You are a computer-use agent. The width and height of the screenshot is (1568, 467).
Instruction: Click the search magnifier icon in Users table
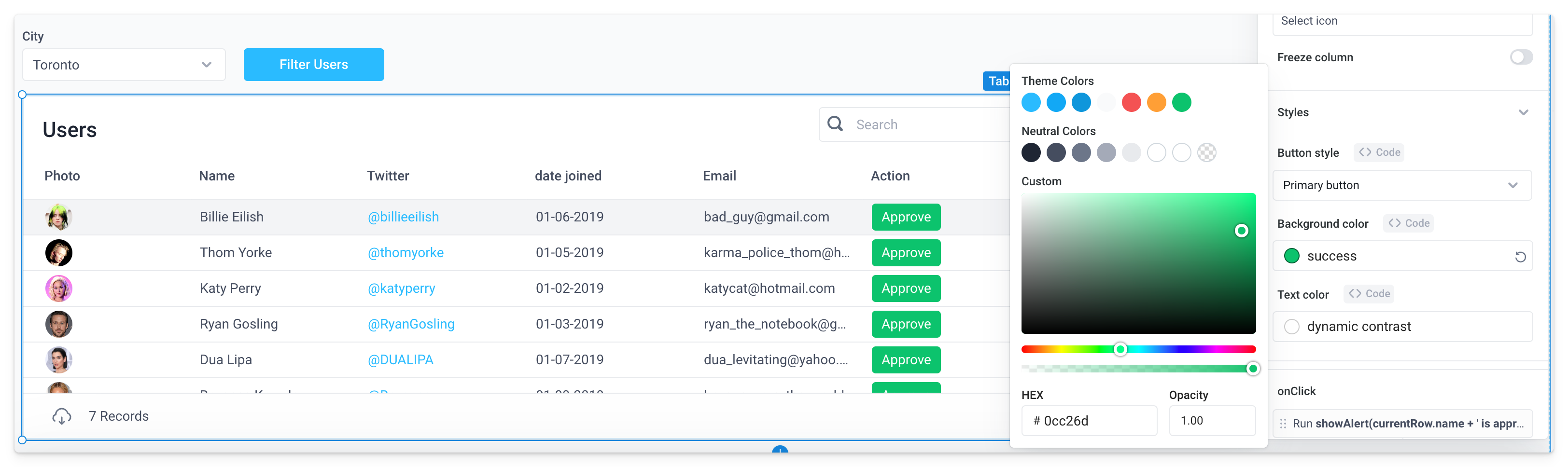point(835,124)
